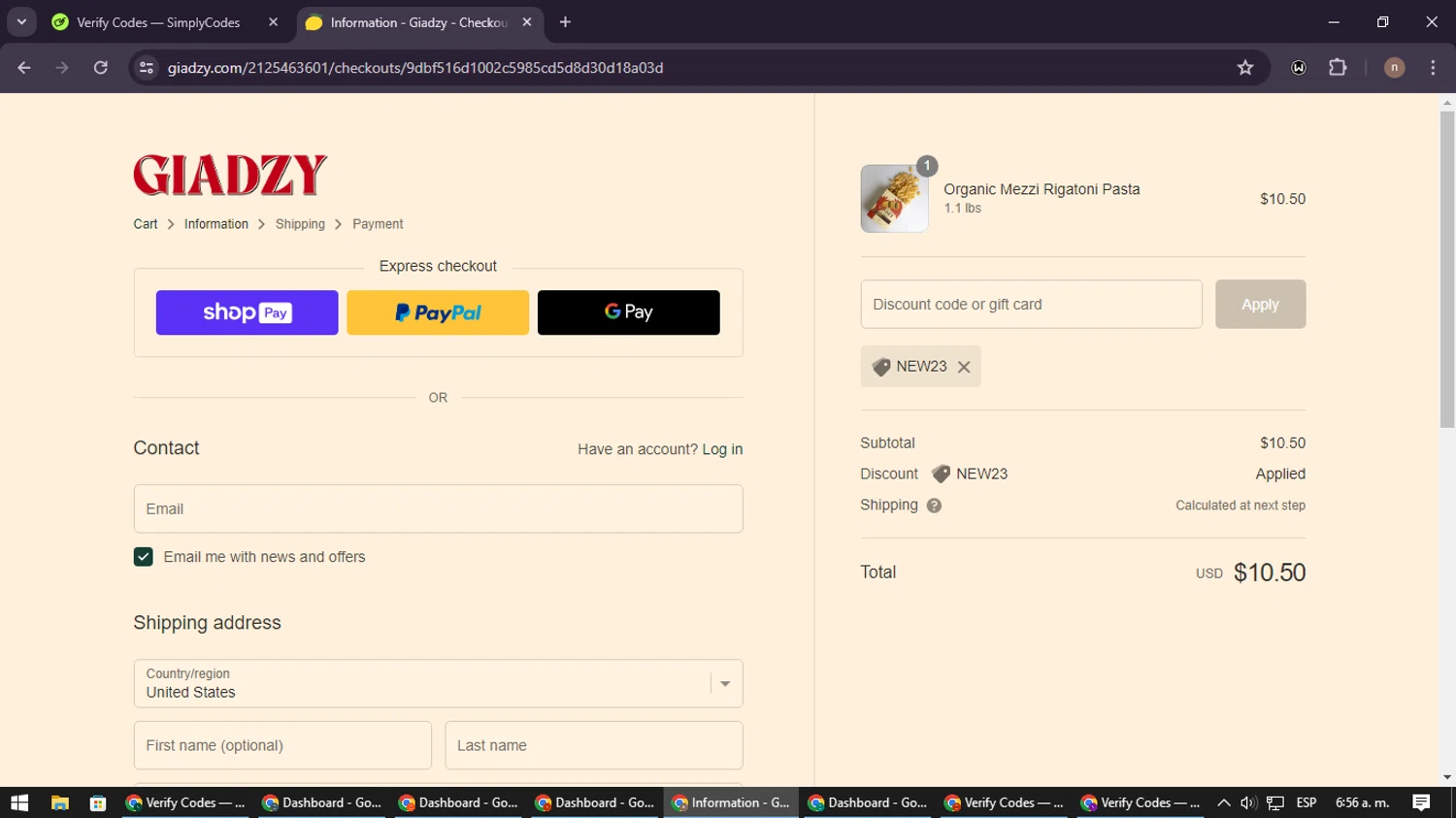Open Chrome three-dot menu
The width and height of the screenshot is (1456, 818).
click(1433, 68)
